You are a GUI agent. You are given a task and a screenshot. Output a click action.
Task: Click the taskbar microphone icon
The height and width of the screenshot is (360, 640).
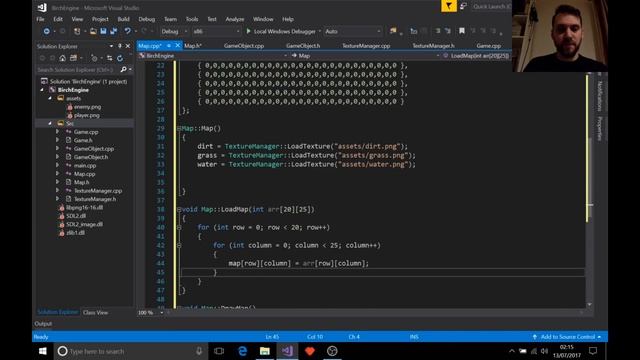pos(199,351)
